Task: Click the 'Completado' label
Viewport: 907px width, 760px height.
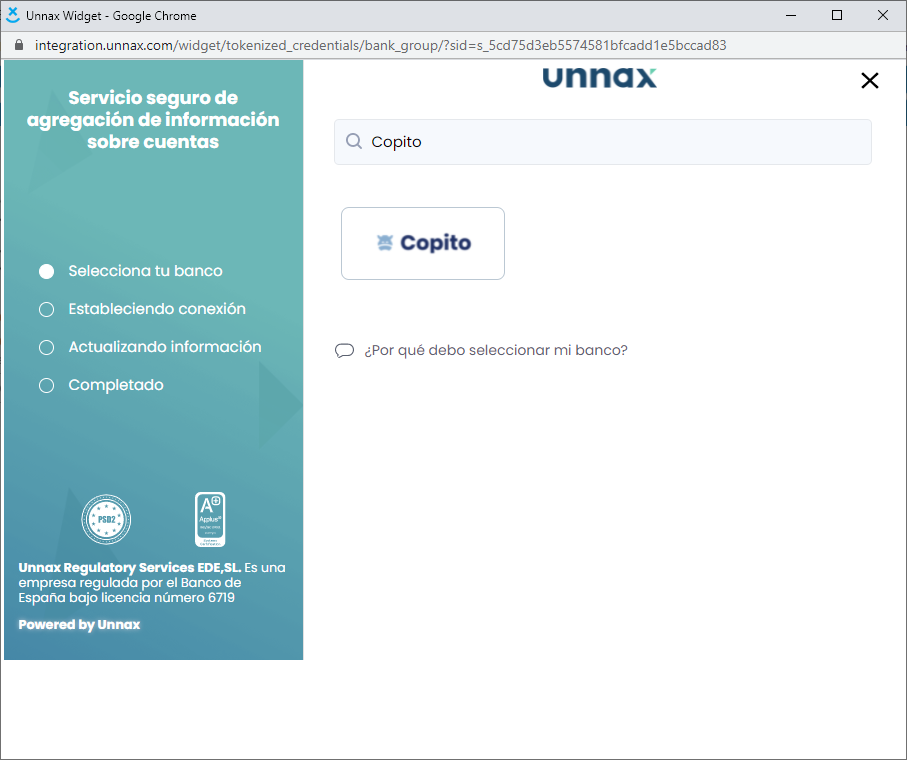Action: click(116, 385)
